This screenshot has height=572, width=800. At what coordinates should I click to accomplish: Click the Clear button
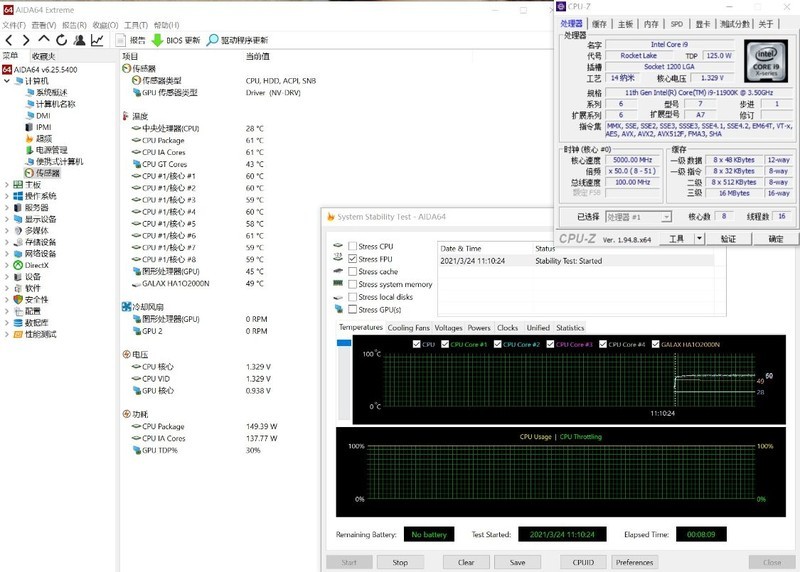[466, 562]
